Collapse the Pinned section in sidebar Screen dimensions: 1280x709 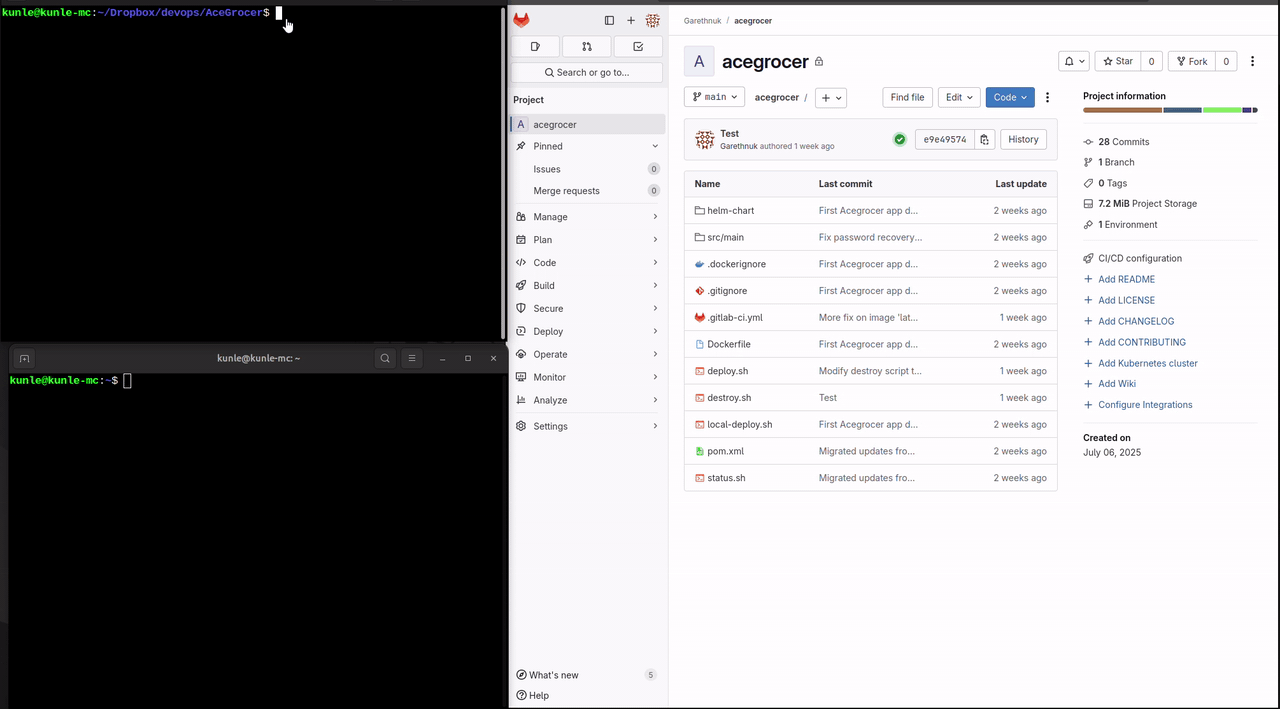[587, 146]
